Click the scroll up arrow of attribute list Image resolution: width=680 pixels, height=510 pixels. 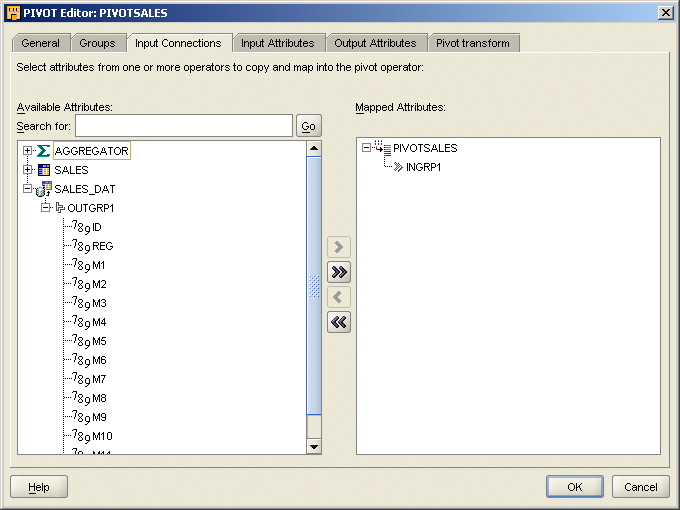pyautogui.click(x=314, y=148)
